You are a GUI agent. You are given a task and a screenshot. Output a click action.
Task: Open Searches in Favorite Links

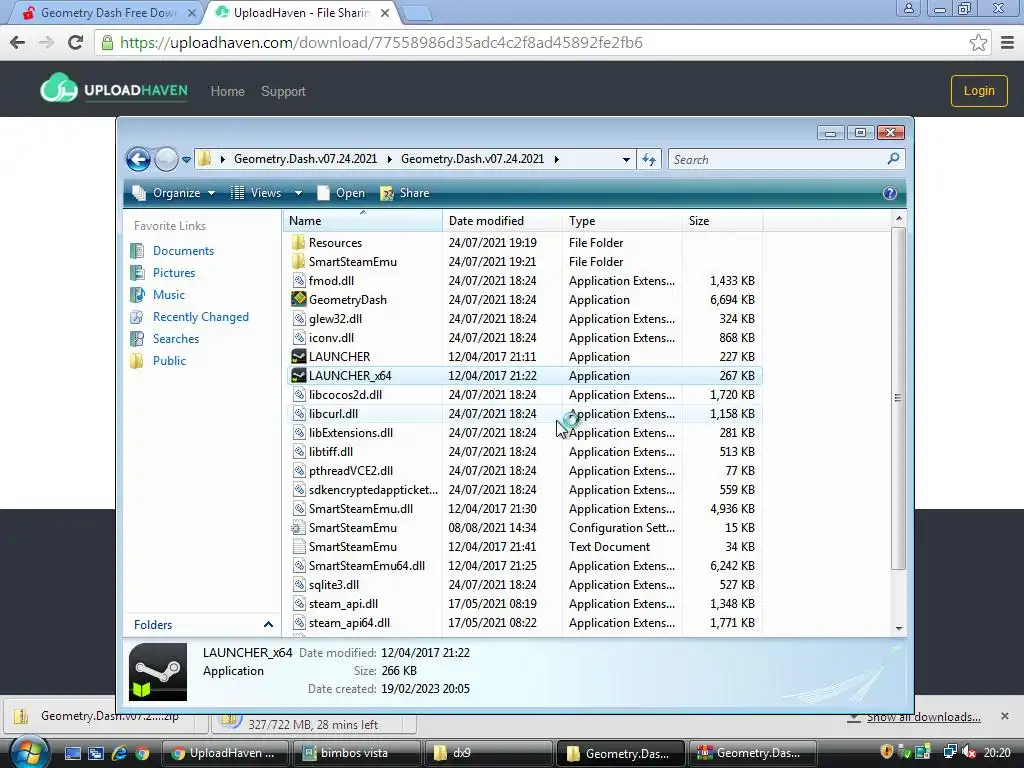click(x=176, y=339)
